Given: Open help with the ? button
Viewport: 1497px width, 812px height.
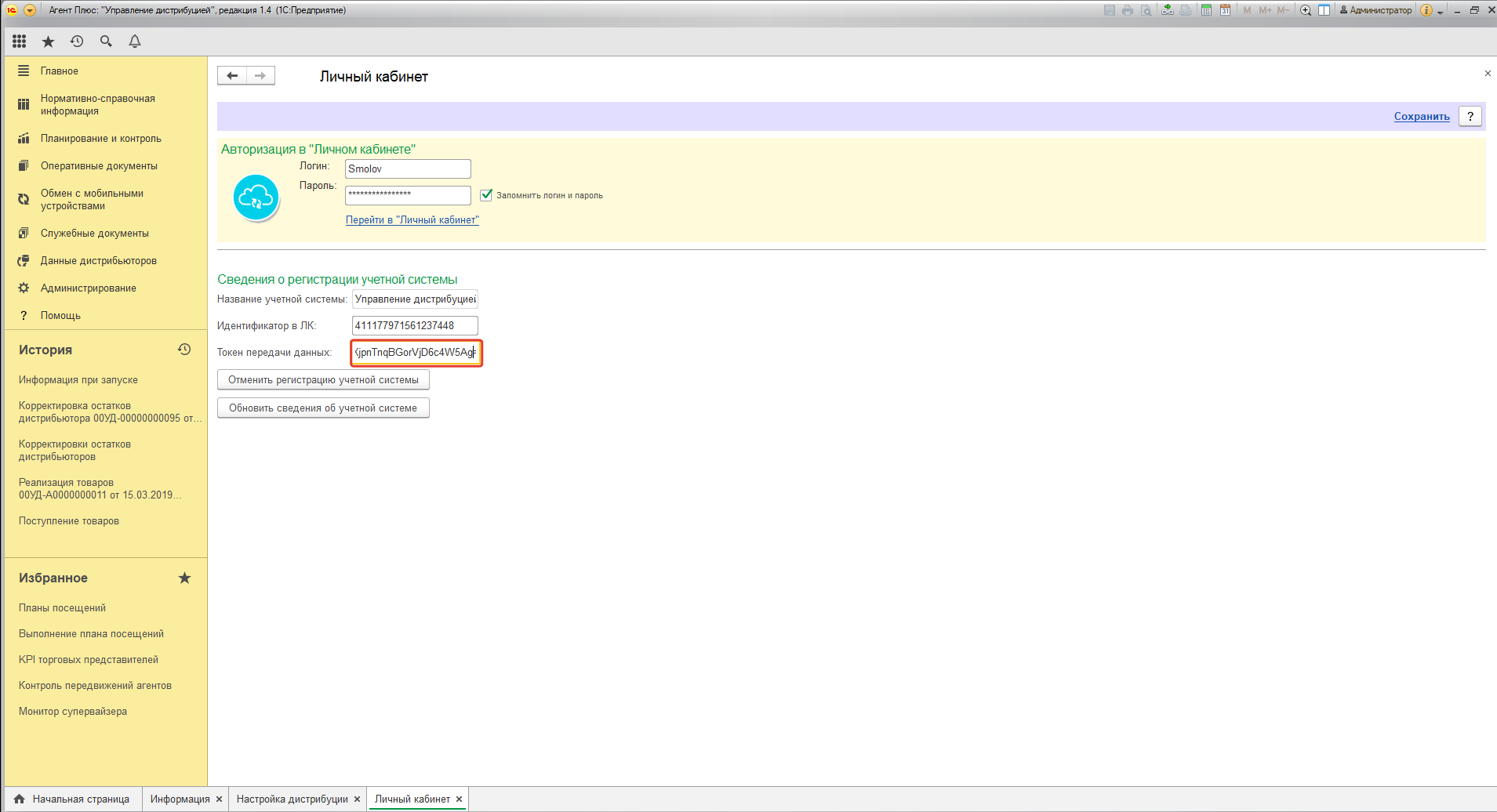Looking at the screenshot, I should [x=1470, y=116].
